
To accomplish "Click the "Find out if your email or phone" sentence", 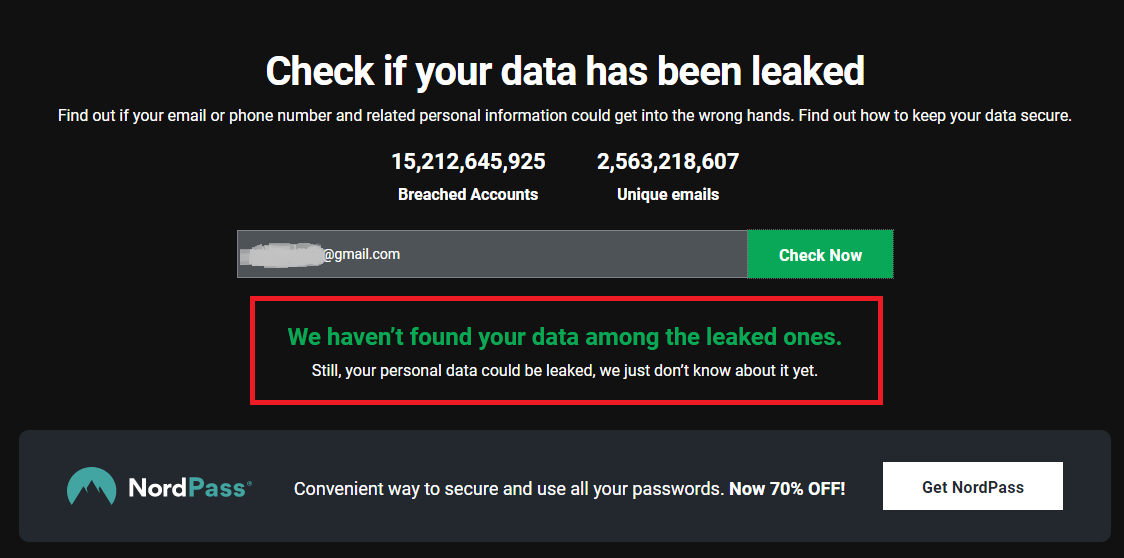I will coord(425,115).
